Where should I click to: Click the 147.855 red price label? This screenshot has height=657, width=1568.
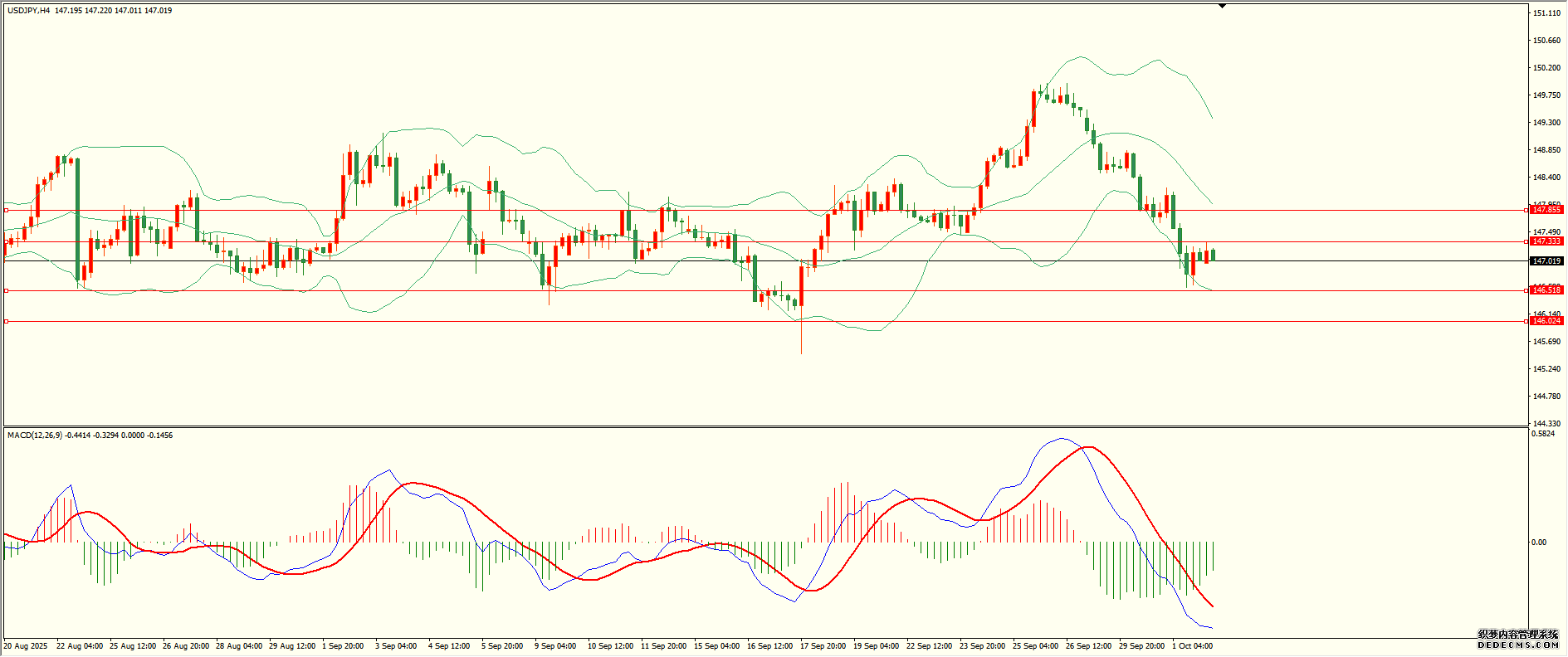pos(1546,210)
